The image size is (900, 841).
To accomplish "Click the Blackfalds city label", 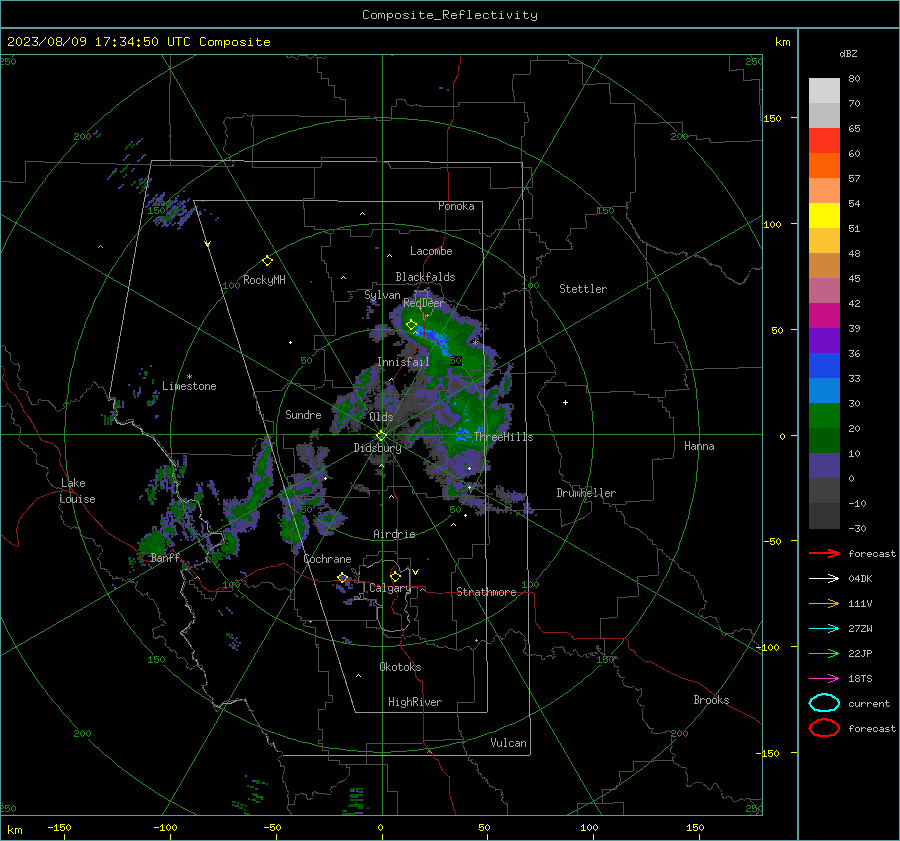I will point(425,277).
